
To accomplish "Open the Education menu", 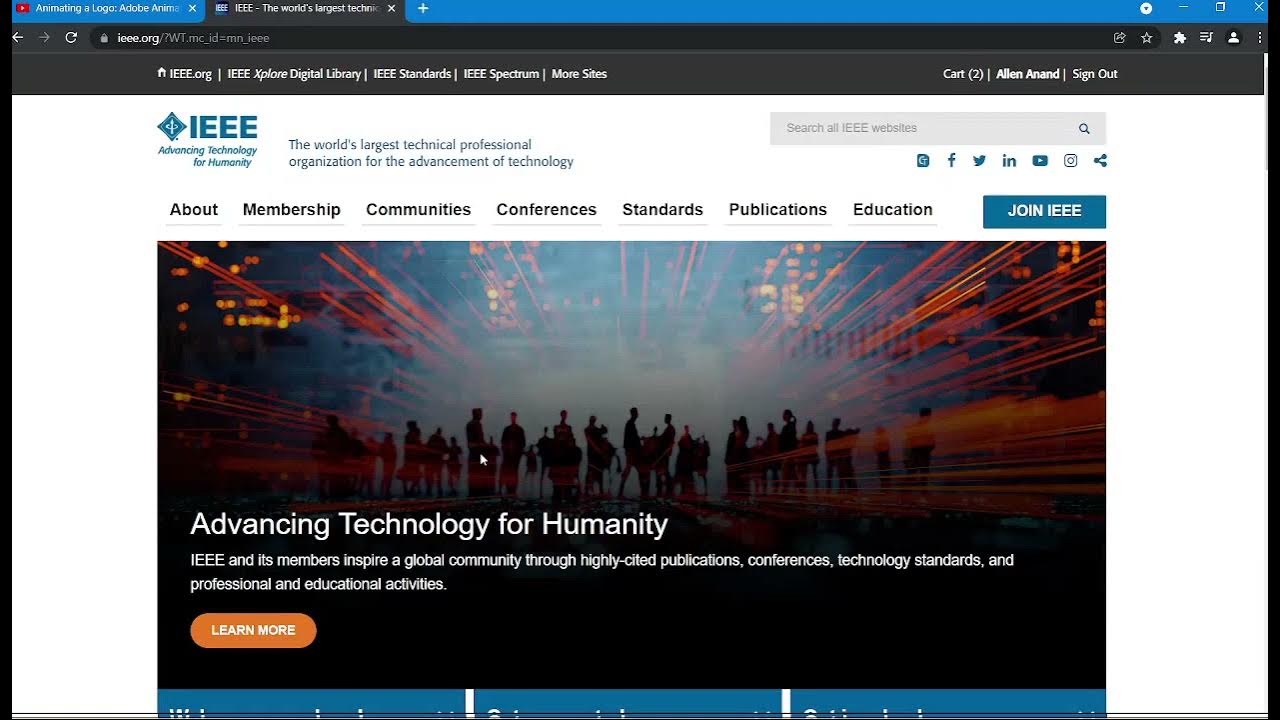I will click(893, 210).
